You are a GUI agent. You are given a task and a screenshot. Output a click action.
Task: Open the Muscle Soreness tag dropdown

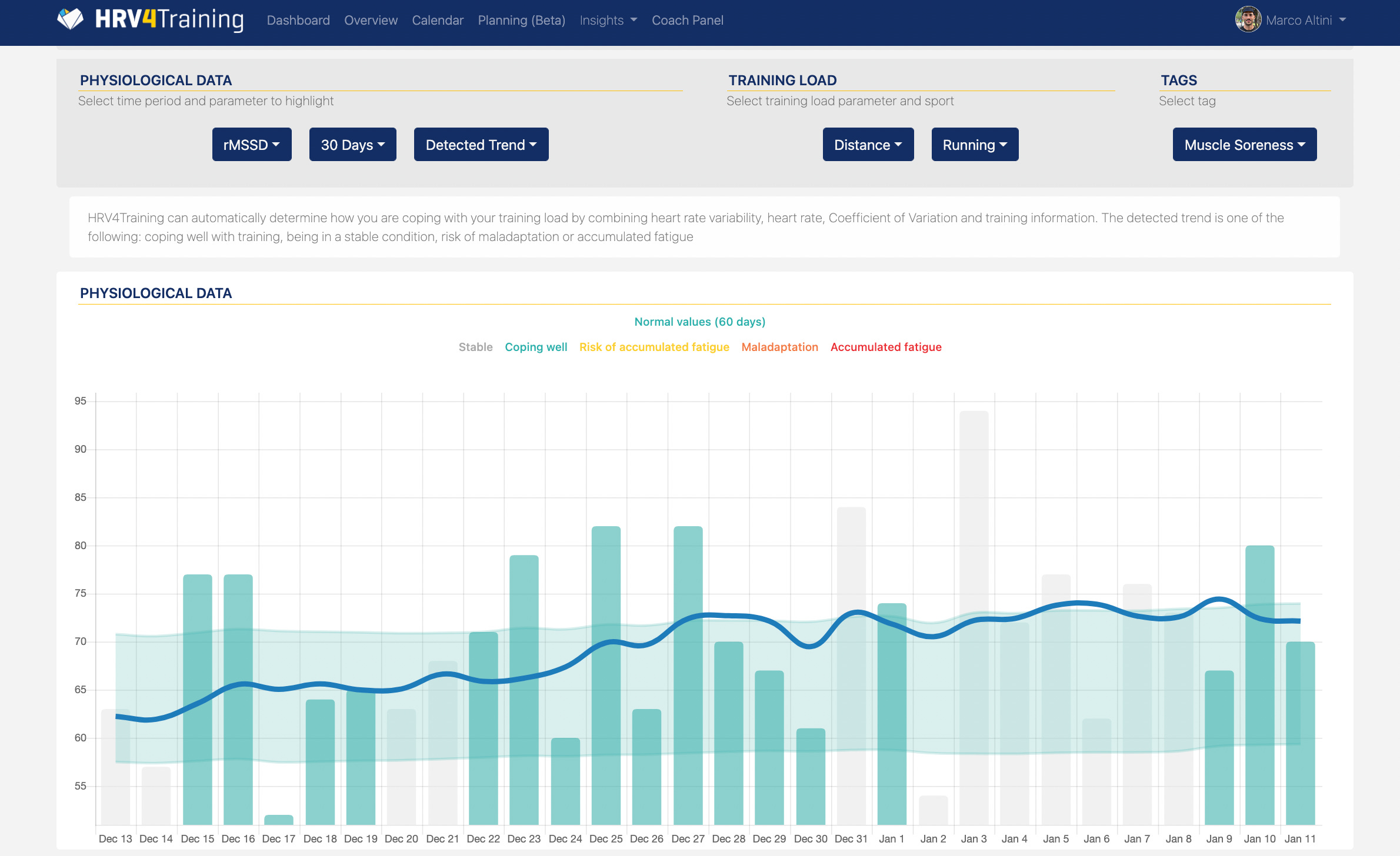pos(1244,145)
